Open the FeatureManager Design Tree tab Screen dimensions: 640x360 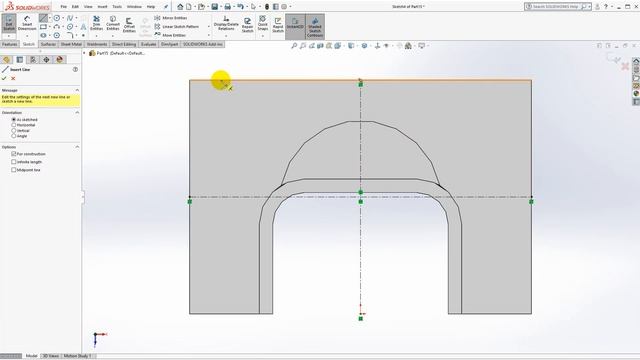click(7, 60)
